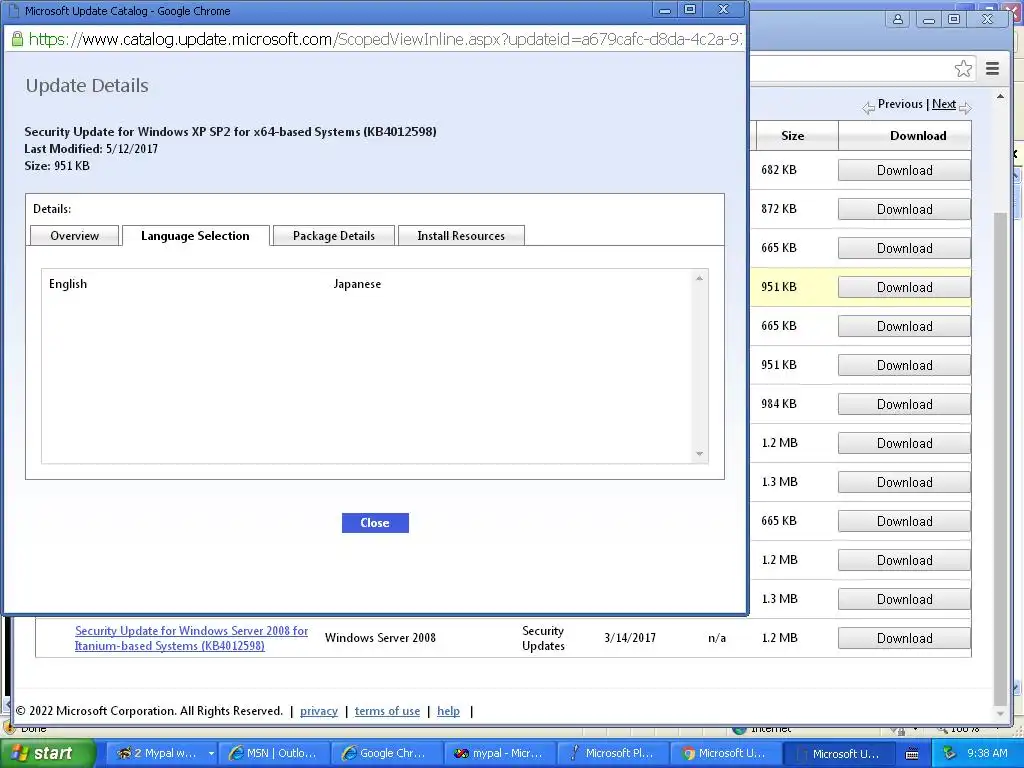Viewport: 1024px width, 768px height.
Task: Bookmark this page with the star icon
Action: pos(963,69)
